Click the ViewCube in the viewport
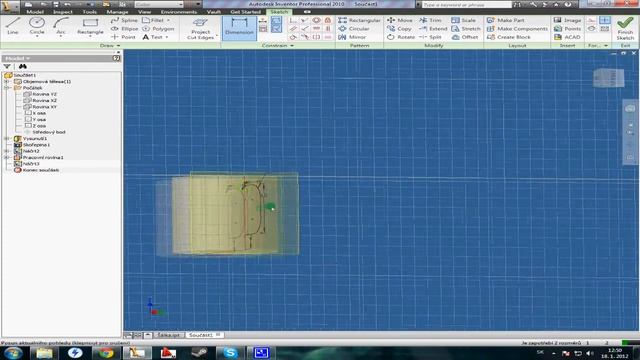 click(608, 78)
